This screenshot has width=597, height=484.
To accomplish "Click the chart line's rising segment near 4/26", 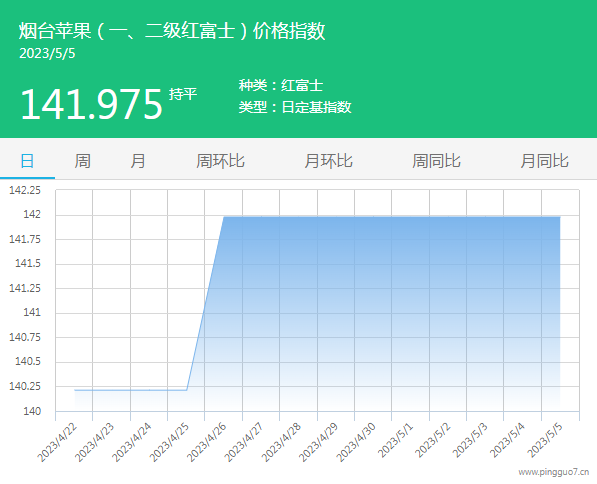I will tap(205, 303).
